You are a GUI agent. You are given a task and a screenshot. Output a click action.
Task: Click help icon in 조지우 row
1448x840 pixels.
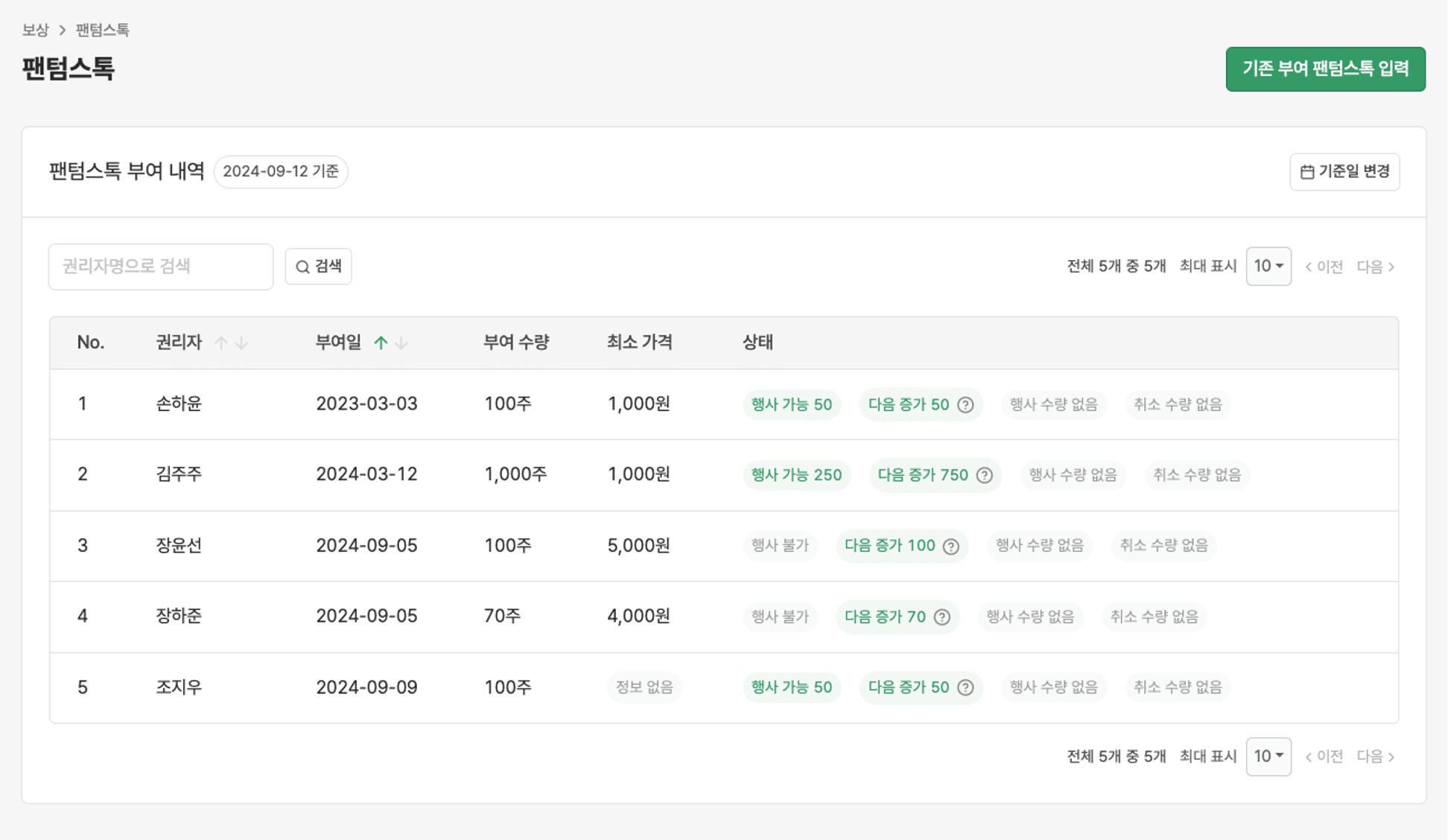click(965, 687)
